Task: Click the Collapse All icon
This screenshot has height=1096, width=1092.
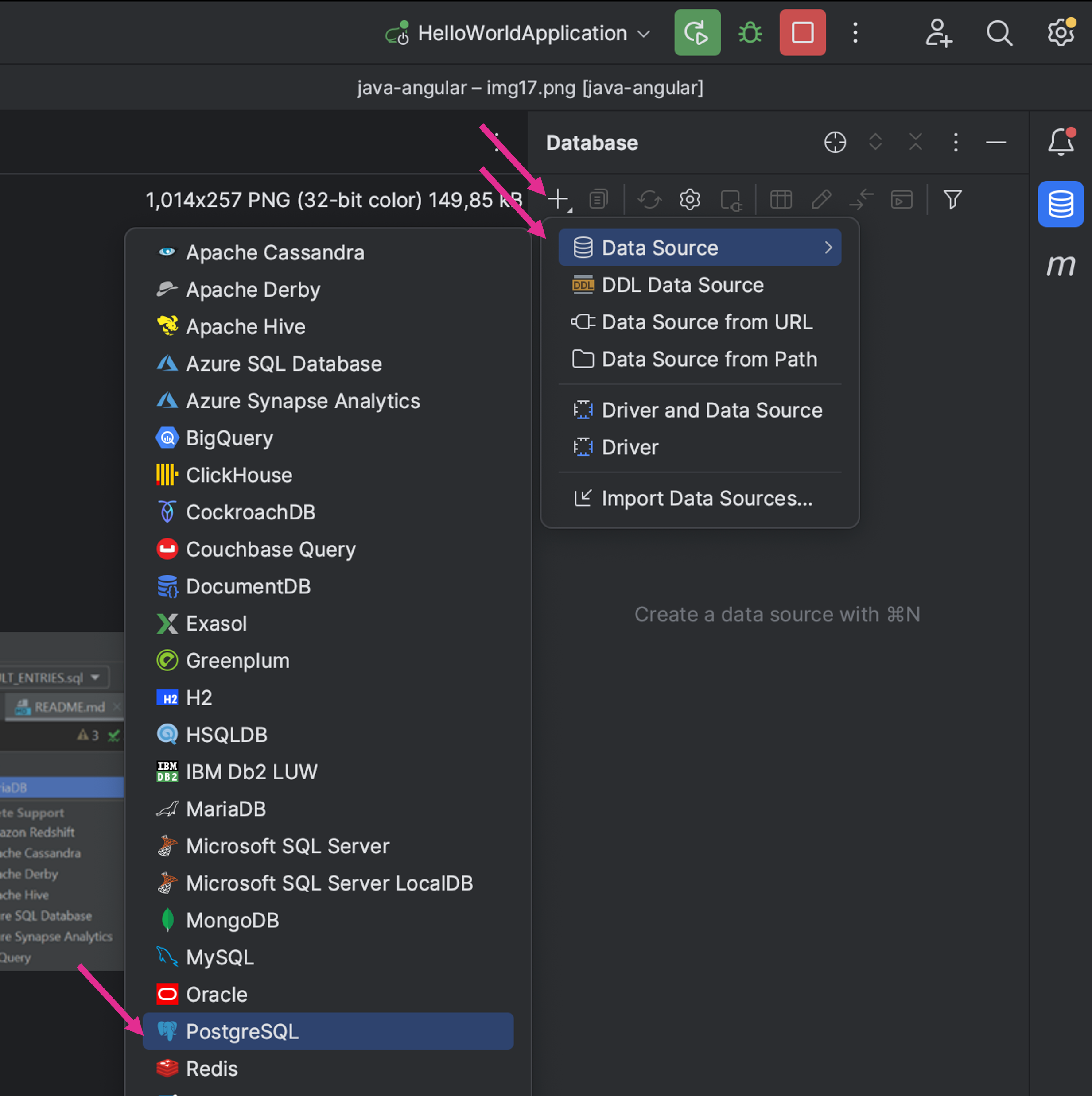Action: pyautogui.click(x=916, y=142)
